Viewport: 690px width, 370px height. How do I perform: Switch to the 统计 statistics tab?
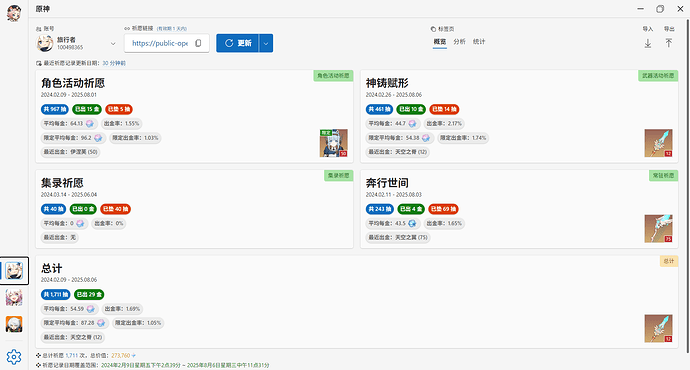pyautogui.click(x=479, y=42)
